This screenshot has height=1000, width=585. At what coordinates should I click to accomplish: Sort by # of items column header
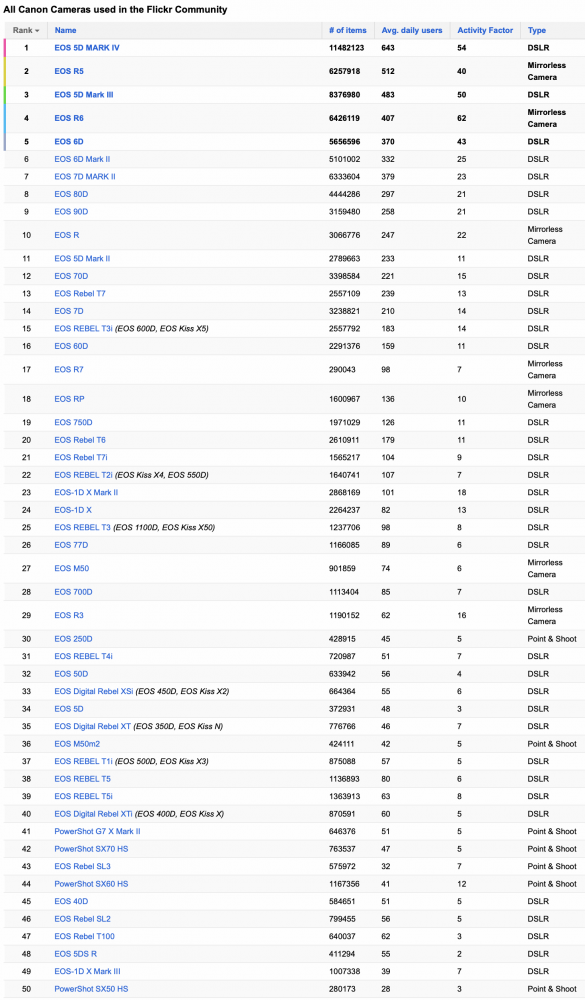tap(348, 31)
